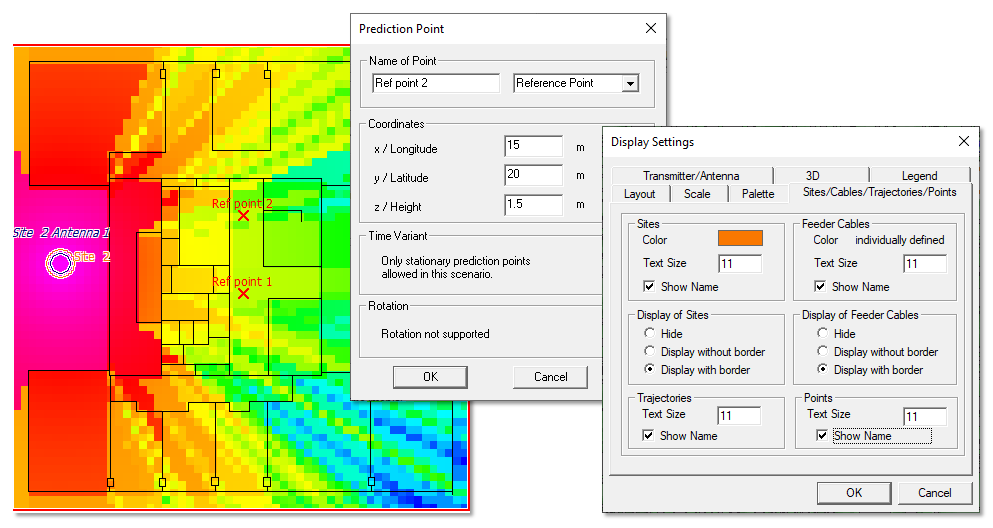
Task: Disable Show Name for Points
Action: pos(822,436)
